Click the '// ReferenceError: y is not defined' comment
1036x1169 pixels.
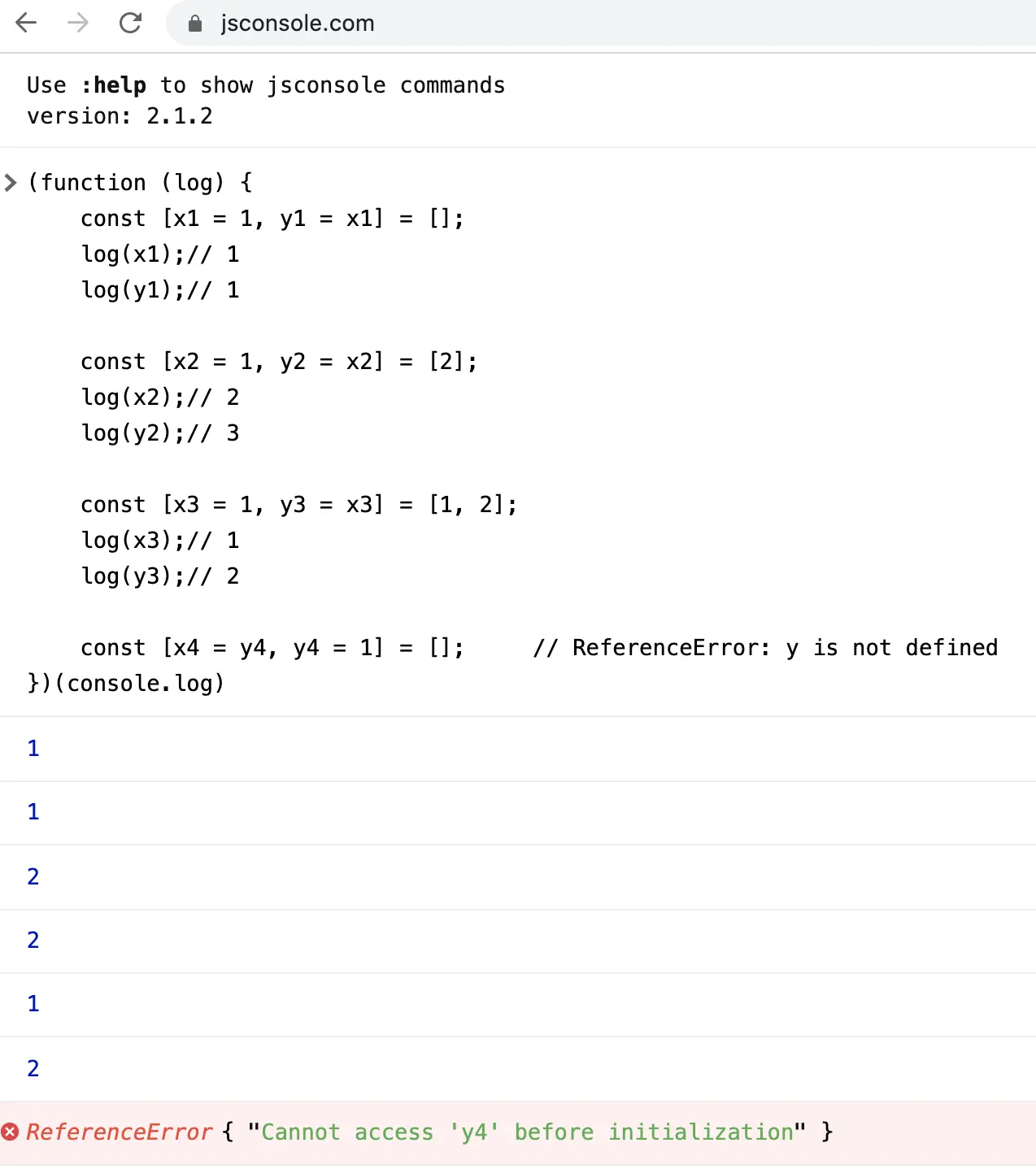(x=765, y=647)
